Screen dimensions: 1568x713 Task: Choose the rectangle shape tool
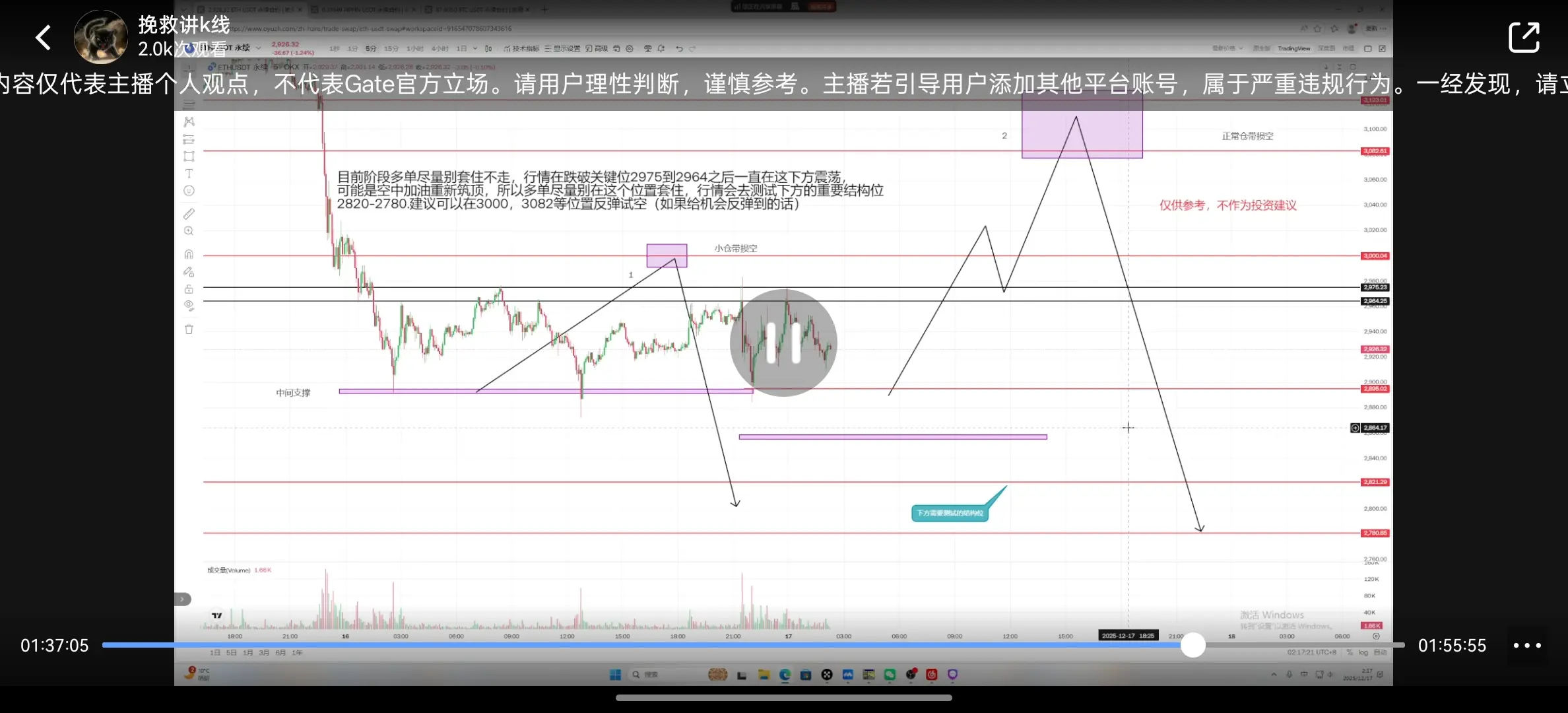189,156
